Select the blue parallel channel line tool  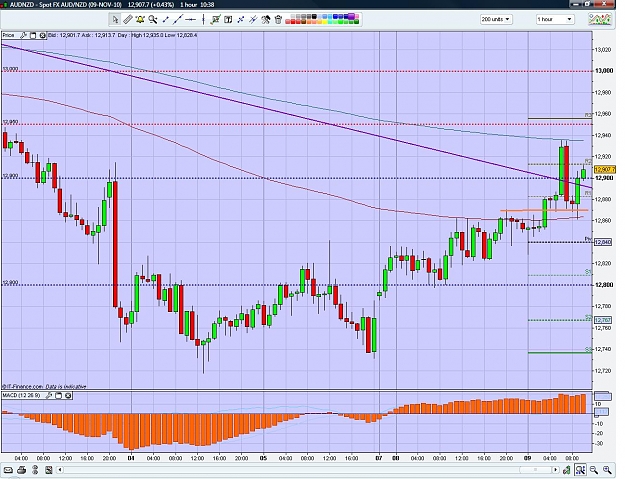(253, 19)
